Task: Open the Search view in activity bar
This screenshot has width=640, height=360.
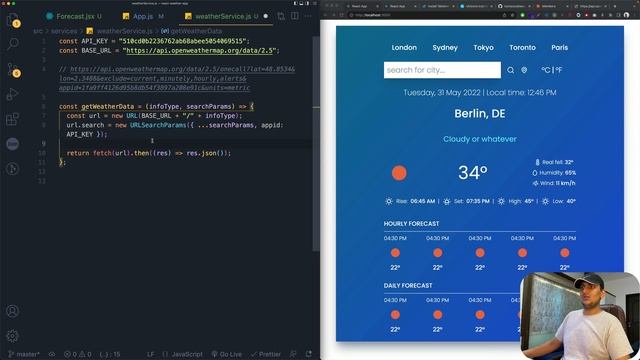Action: coord(13,44)
